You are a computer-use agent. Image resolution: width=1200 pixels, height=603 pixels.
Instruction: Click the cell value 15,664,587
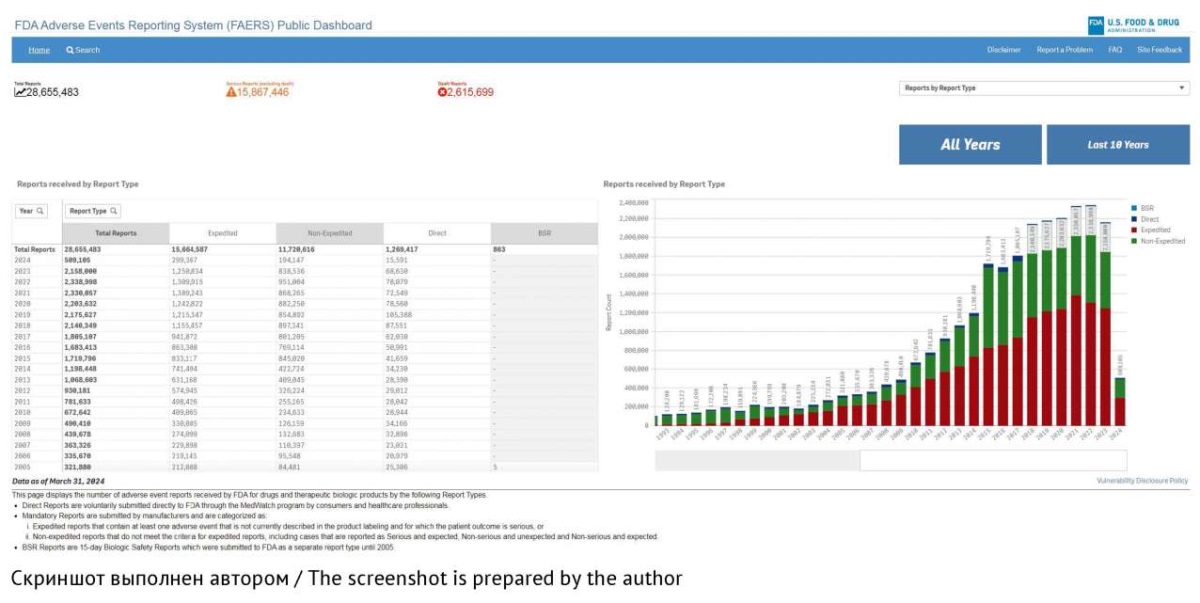pyautogui.click(x=190, y=249)
